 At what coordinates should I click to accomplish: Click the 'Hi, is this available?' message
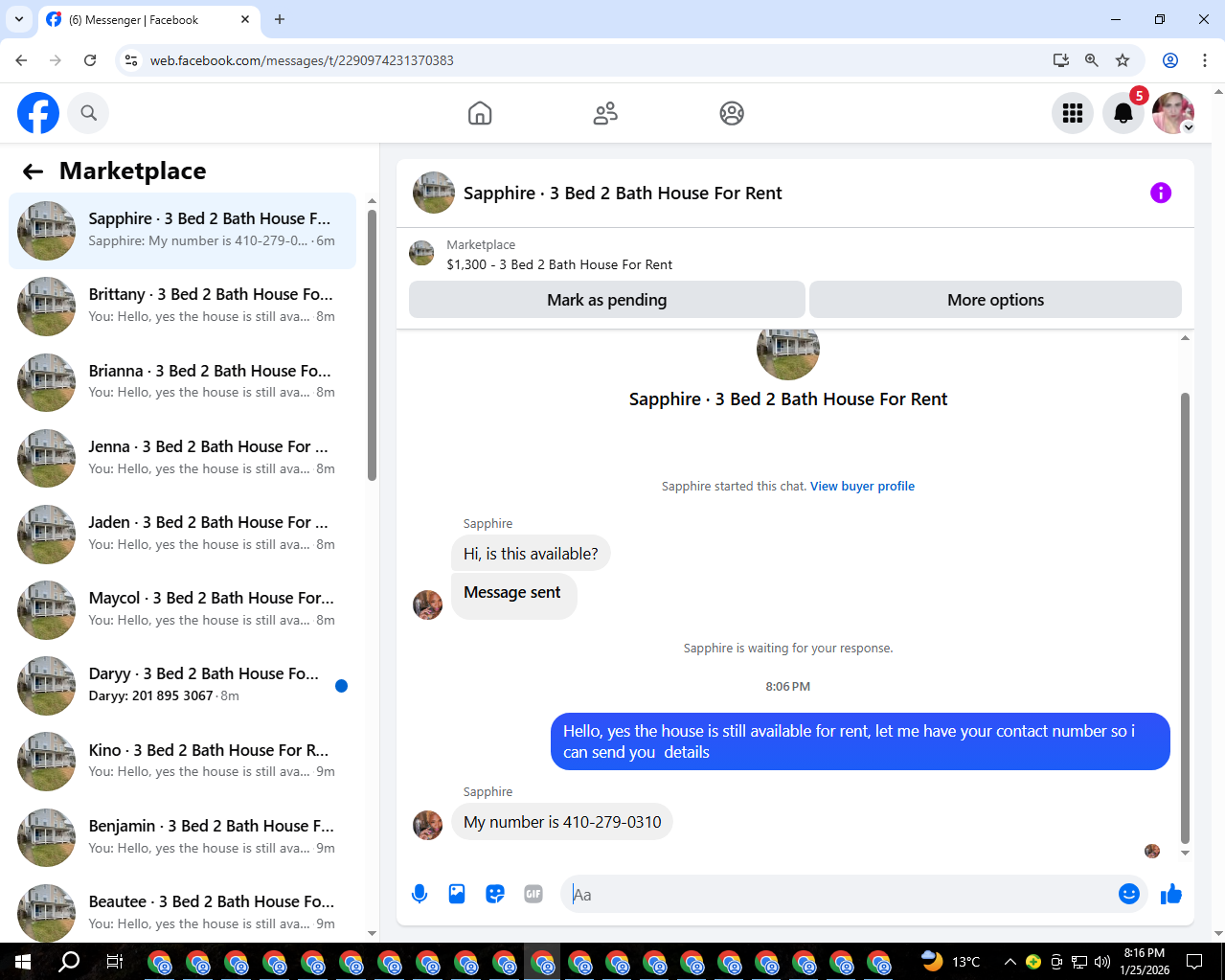coord(531,554)
